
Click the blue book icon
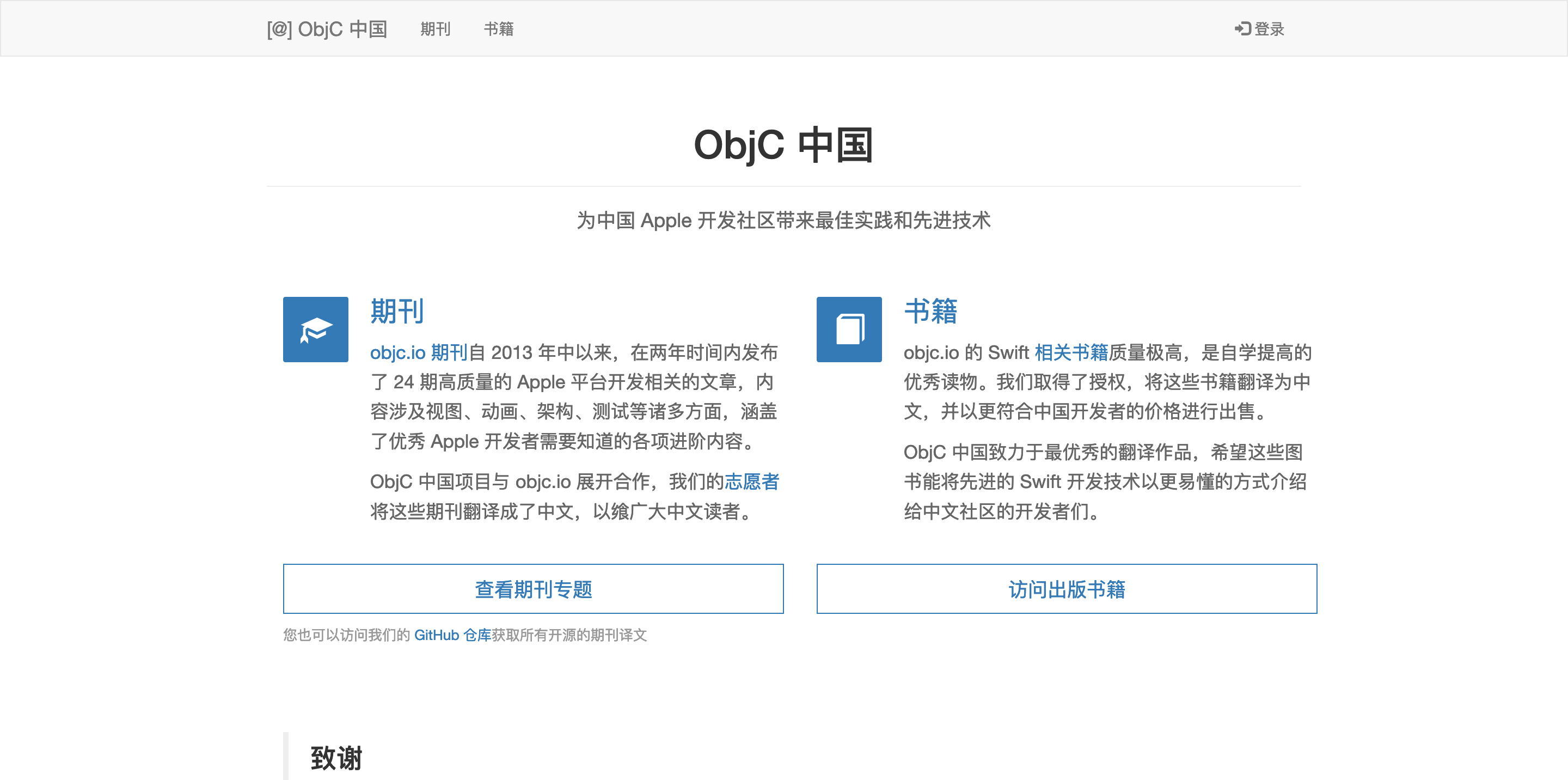tap(849, 330)
